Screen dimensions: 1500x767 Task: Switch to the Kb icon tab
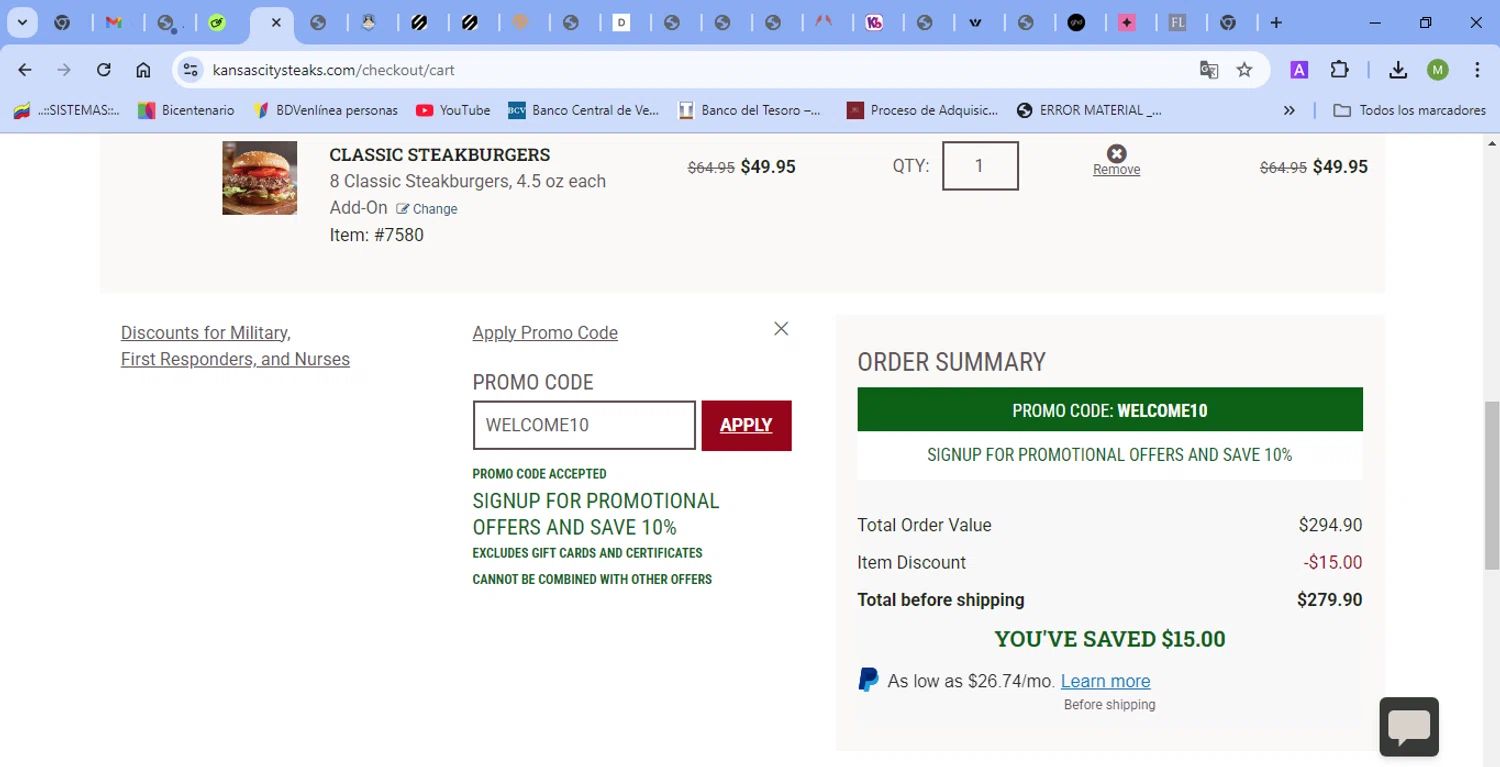tap(875, 22)
